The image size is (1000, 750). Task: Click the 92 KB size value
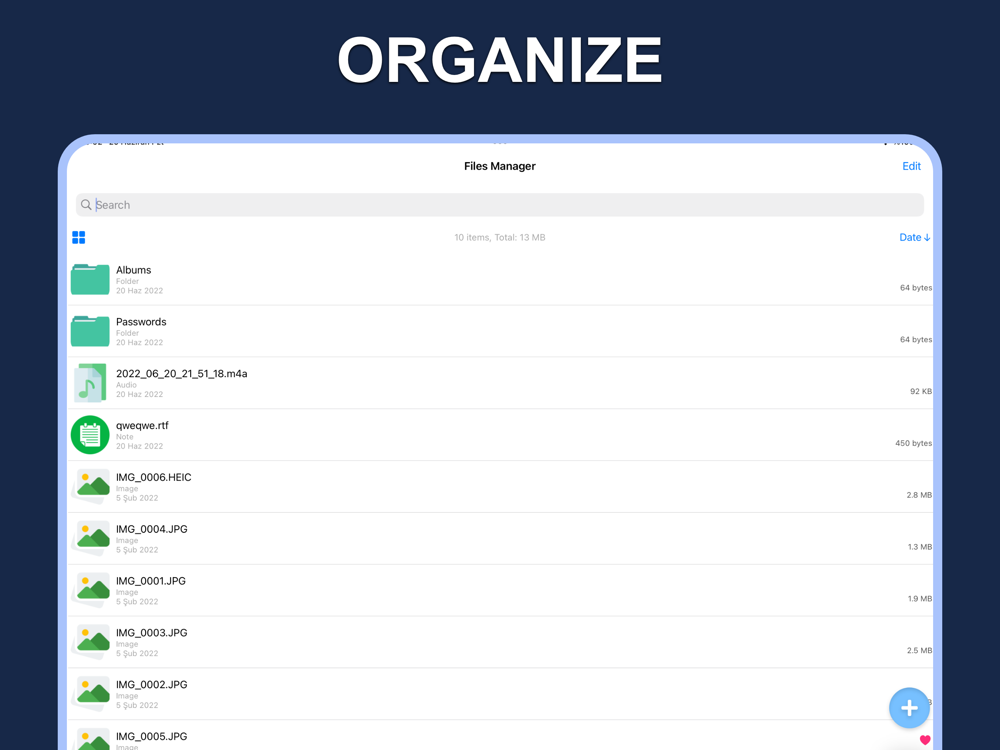point(921,392)
